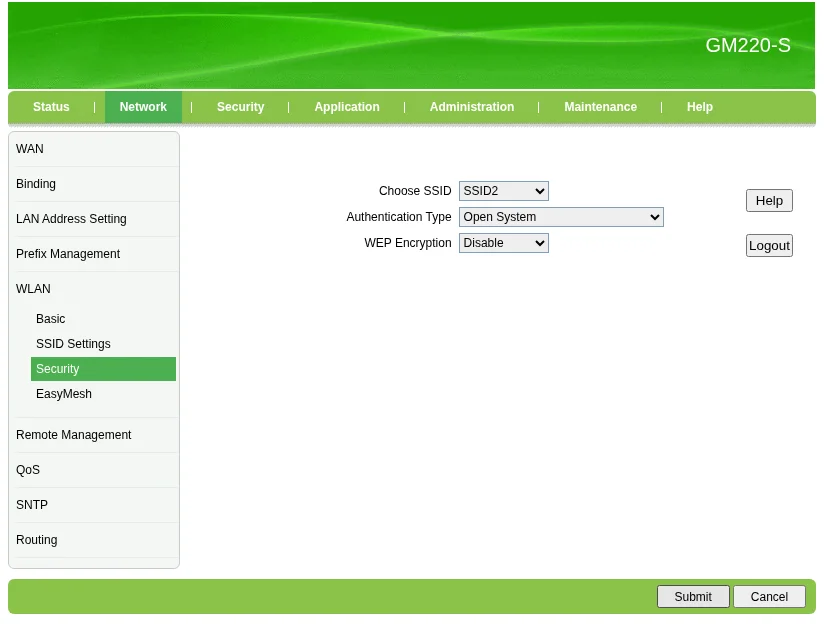Screen dimensions: 824x624
Task: Go to QoS settings
Action: [28, 469]
